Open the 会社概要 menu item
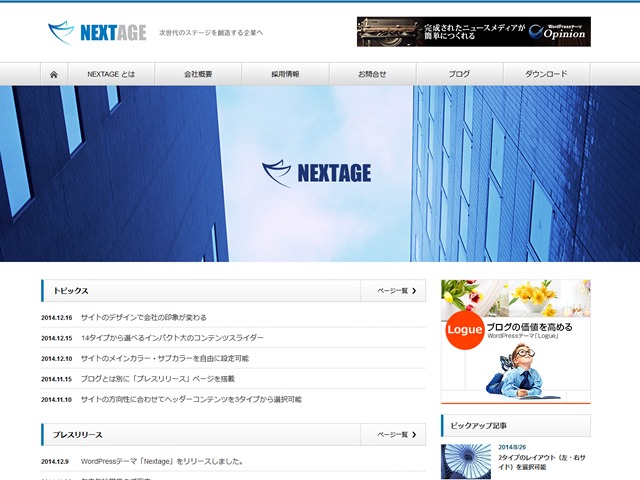 click(x=198, y=74)
